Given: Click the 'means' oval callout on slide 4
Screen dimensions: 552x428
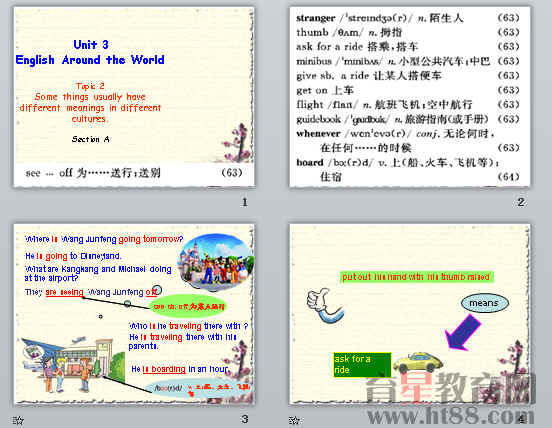Looking at the screenshot, I should (x=485, y=303).
